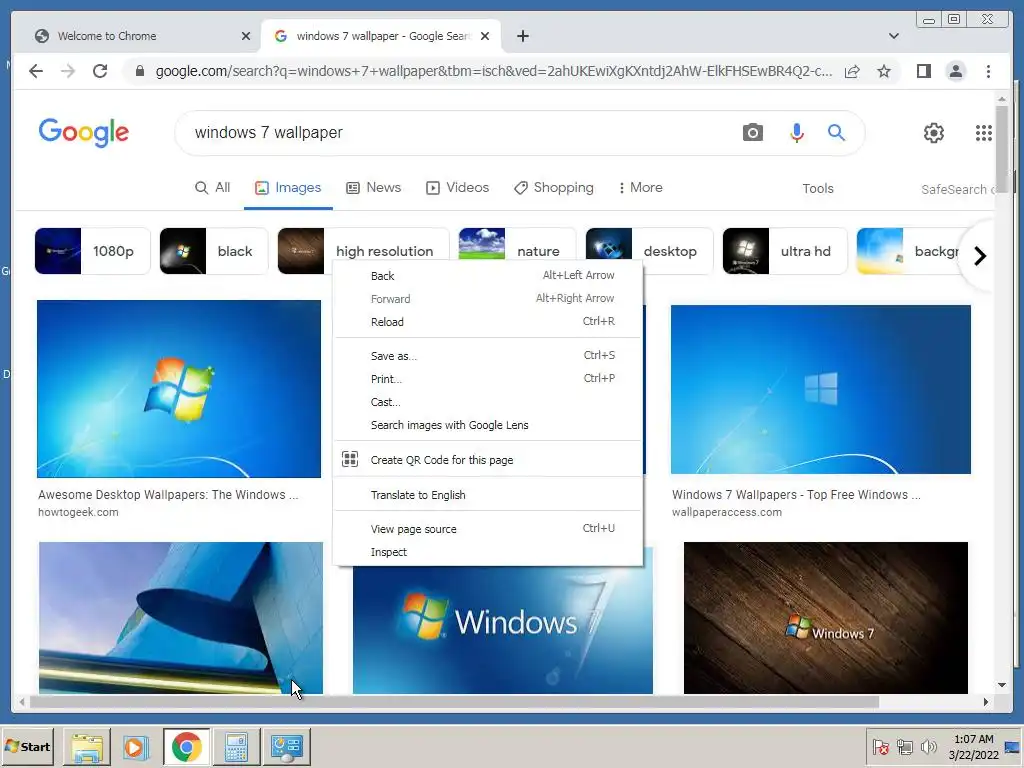Search by image using the camera icon

coord(752,133)
